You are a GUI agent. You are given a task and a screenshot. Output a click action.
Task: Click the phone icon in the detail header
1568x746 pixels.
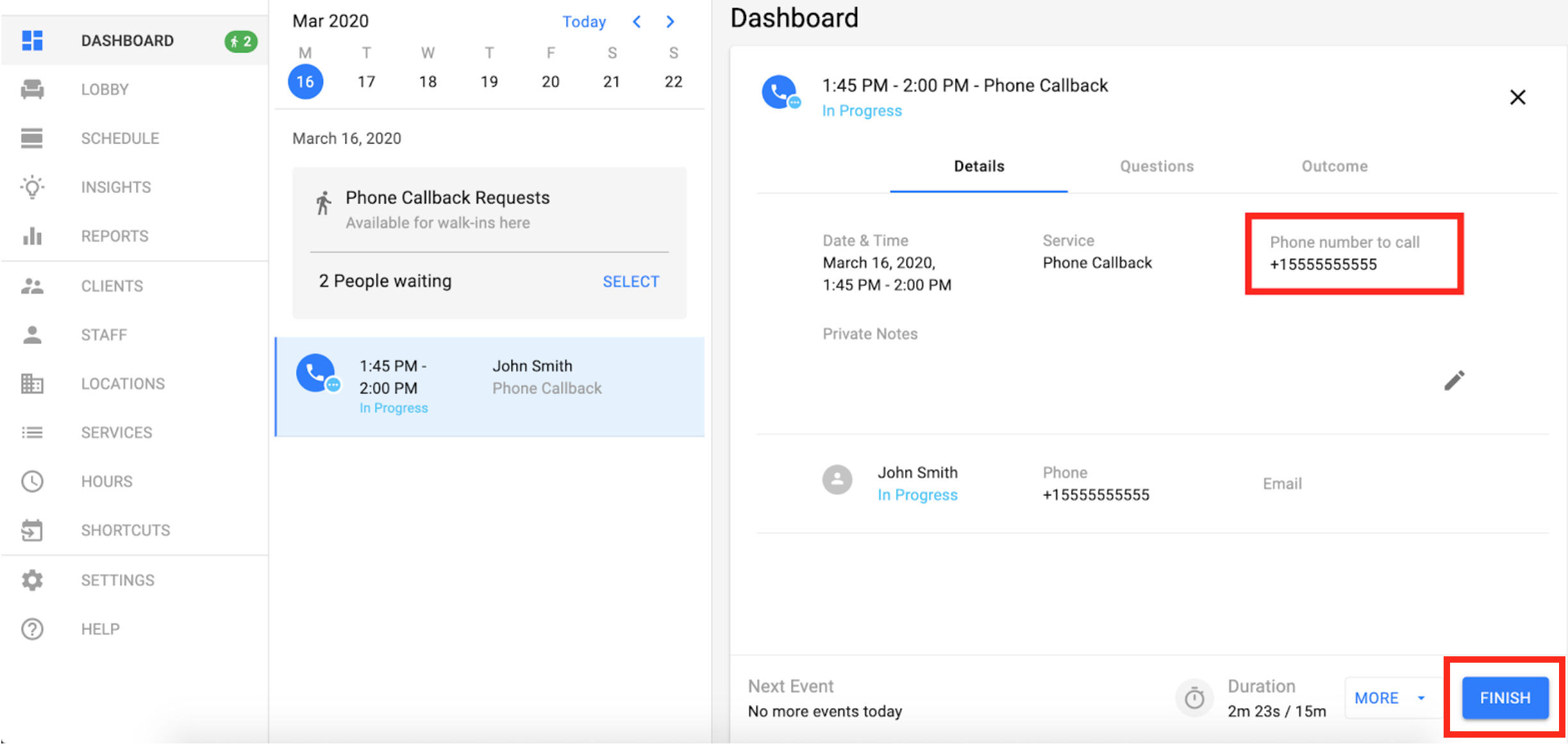tap(780, 92)
